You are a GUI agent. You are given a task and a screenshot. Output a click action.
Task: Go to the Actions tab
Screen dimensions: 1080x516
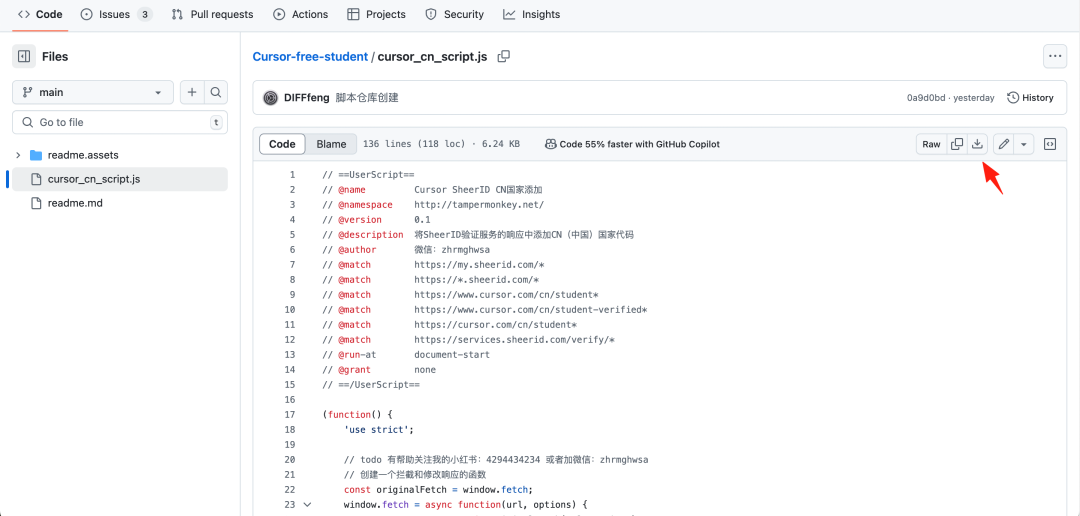coord(301,14)
